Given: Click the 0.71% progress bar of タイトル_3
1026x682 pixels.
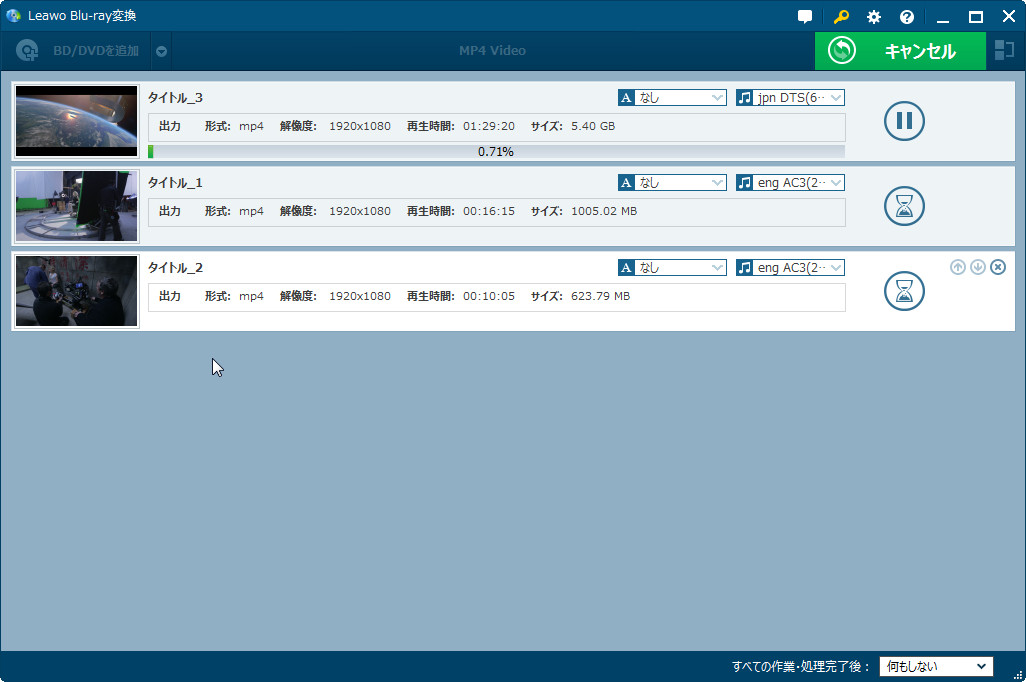Looking at the screenshot, I should [497, 149].
